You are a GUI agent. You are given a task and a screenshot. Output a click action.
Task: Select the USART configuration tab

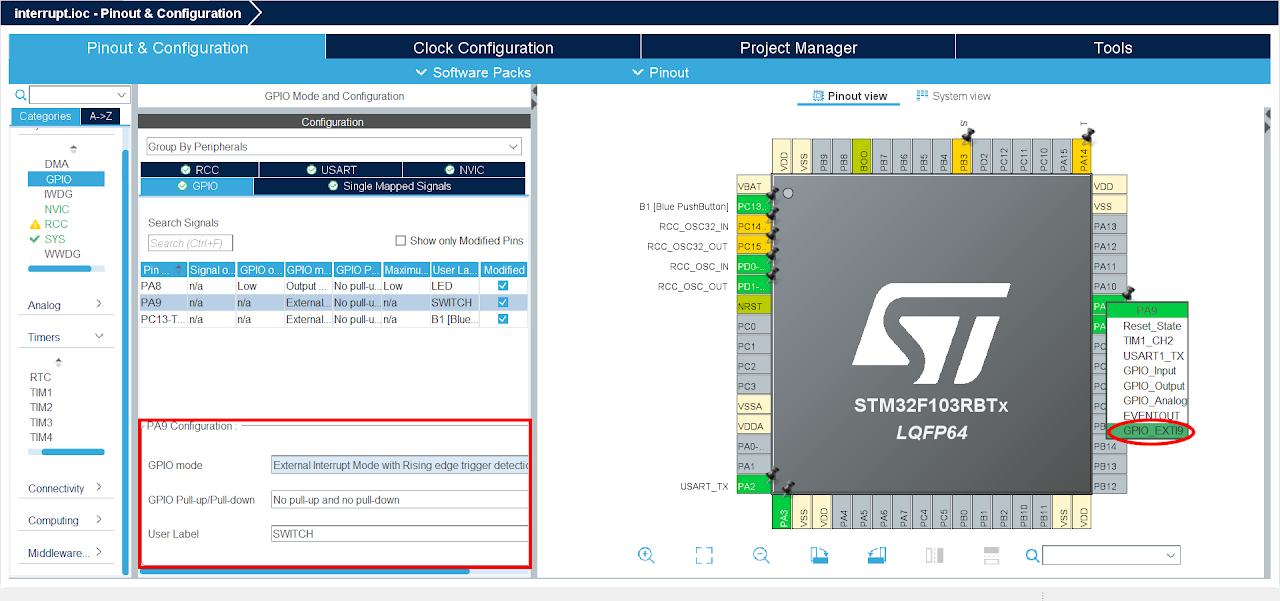coord(332,170)
